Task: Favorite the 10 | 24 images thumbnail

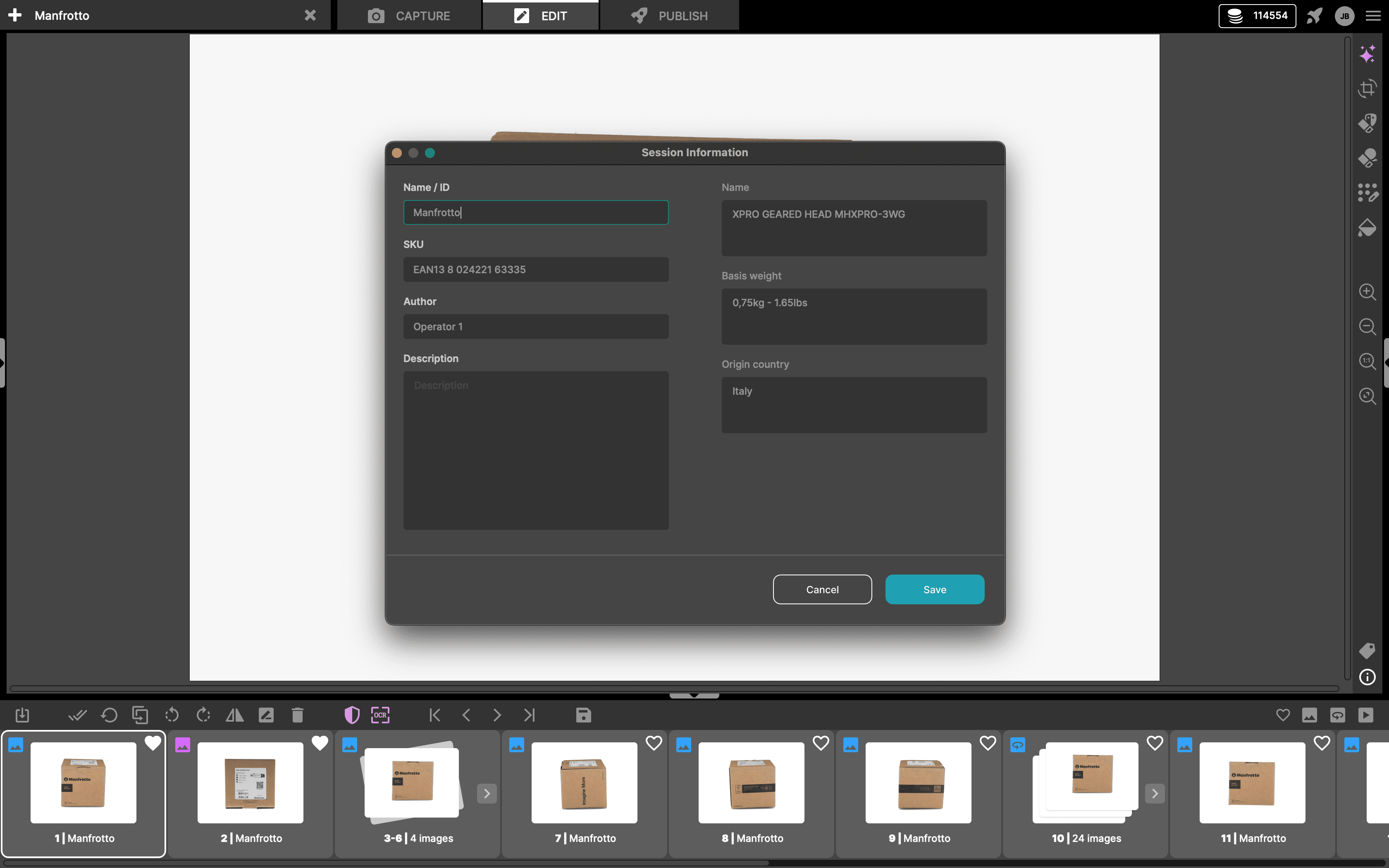Action: 1155,743
